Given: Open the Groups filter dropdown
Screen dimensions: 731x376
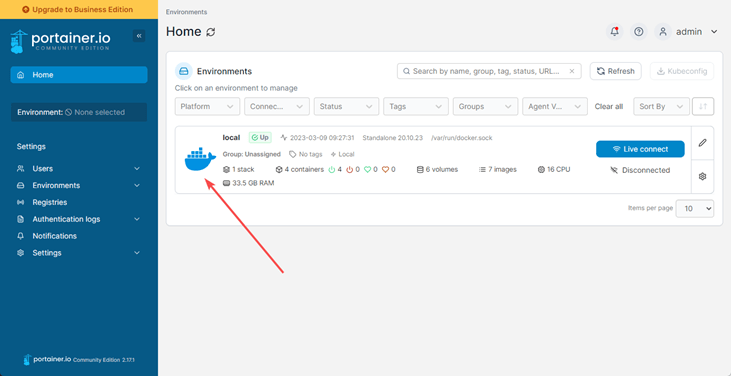Looking at the screenshot, I should point(485,106).
